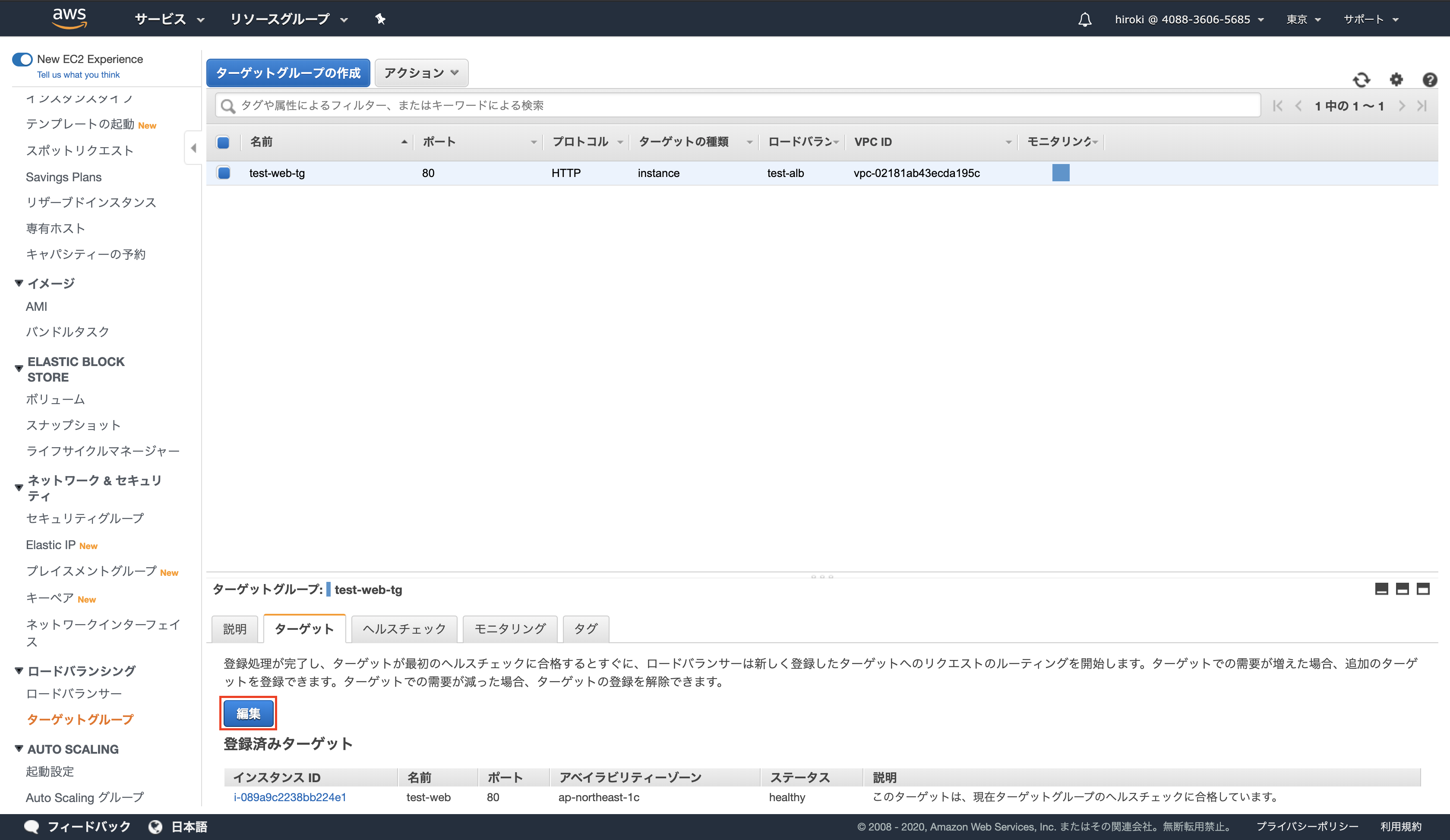Click the globe icon next to 日本語

[x=156, y=826]
